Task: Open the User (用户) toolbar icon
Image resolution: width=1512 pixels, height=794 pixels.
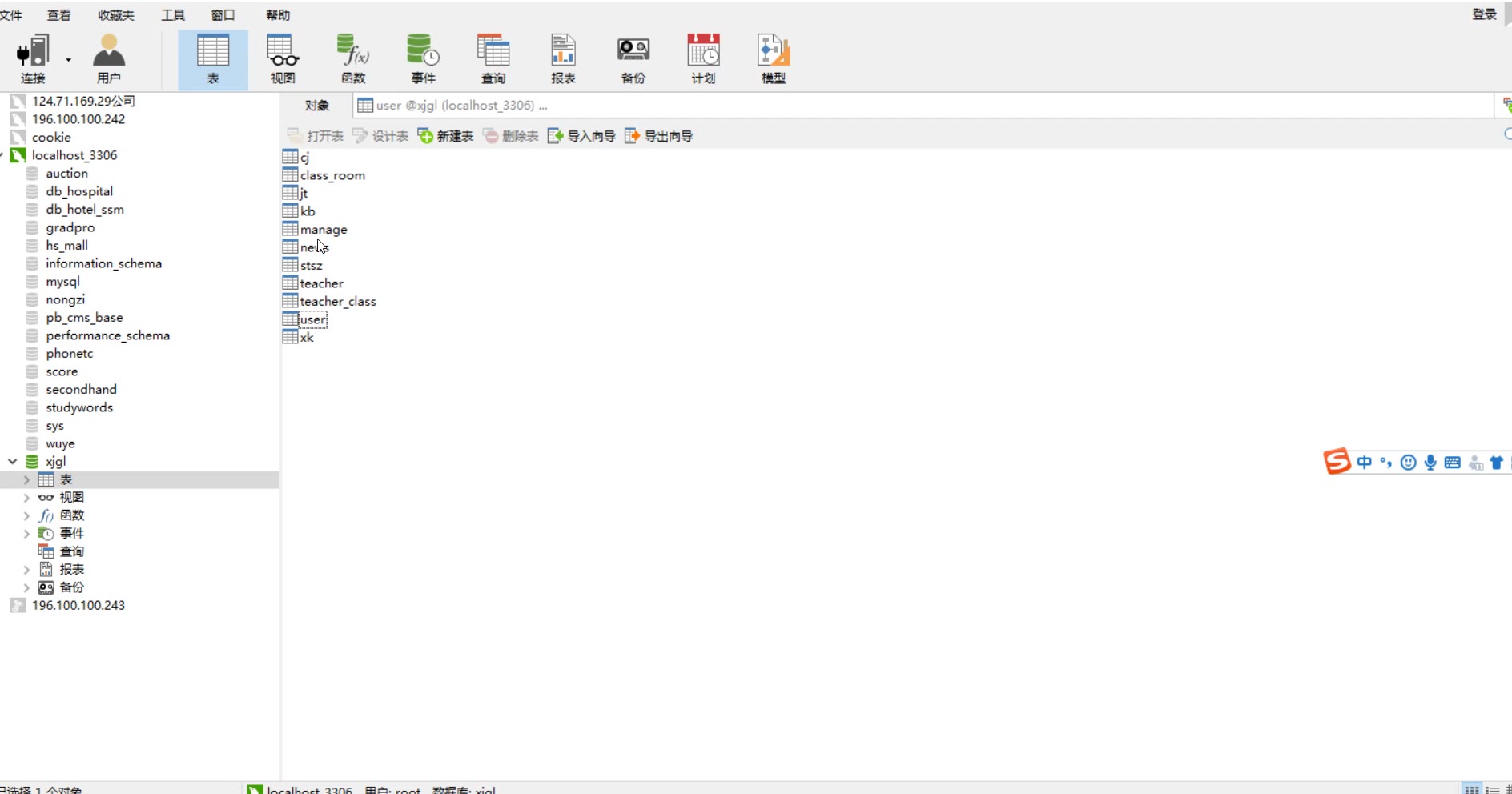Action: [108, 59]
